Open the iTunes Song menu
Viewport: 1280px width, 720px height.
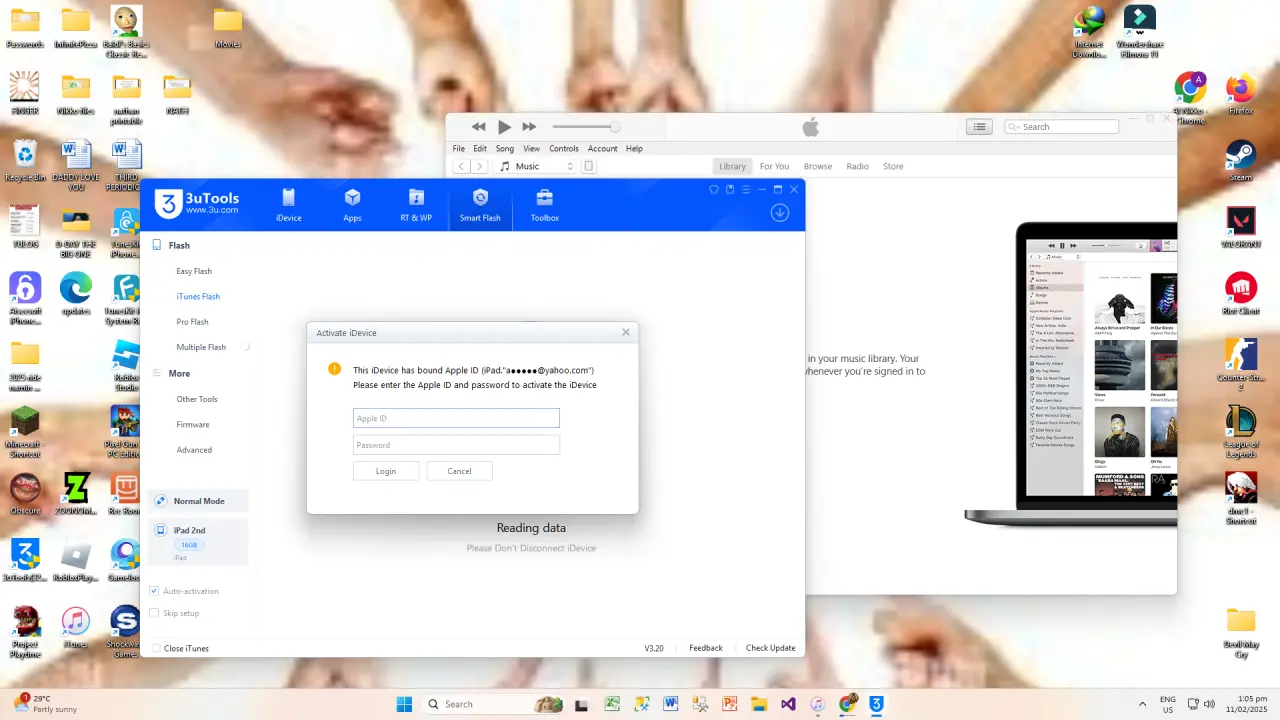coord(505,148)
